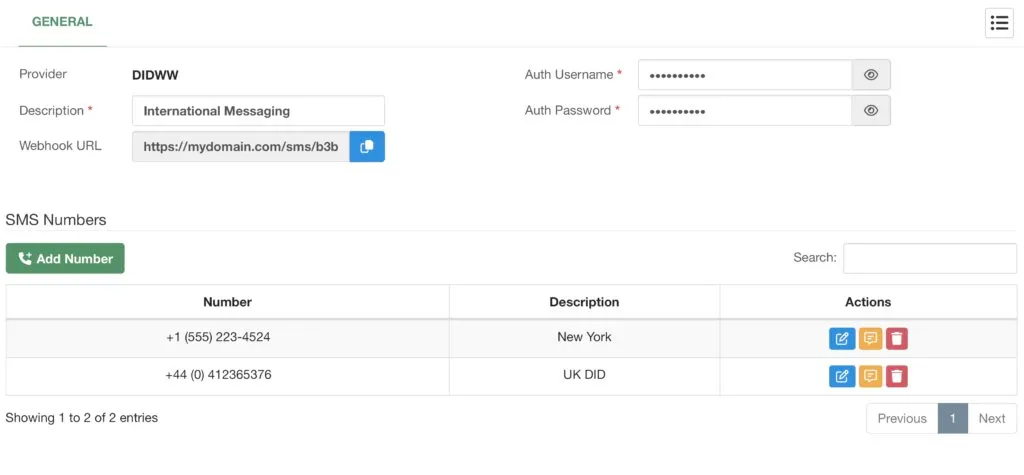
Task: Sort table by Number column
Action: (227, 302)
